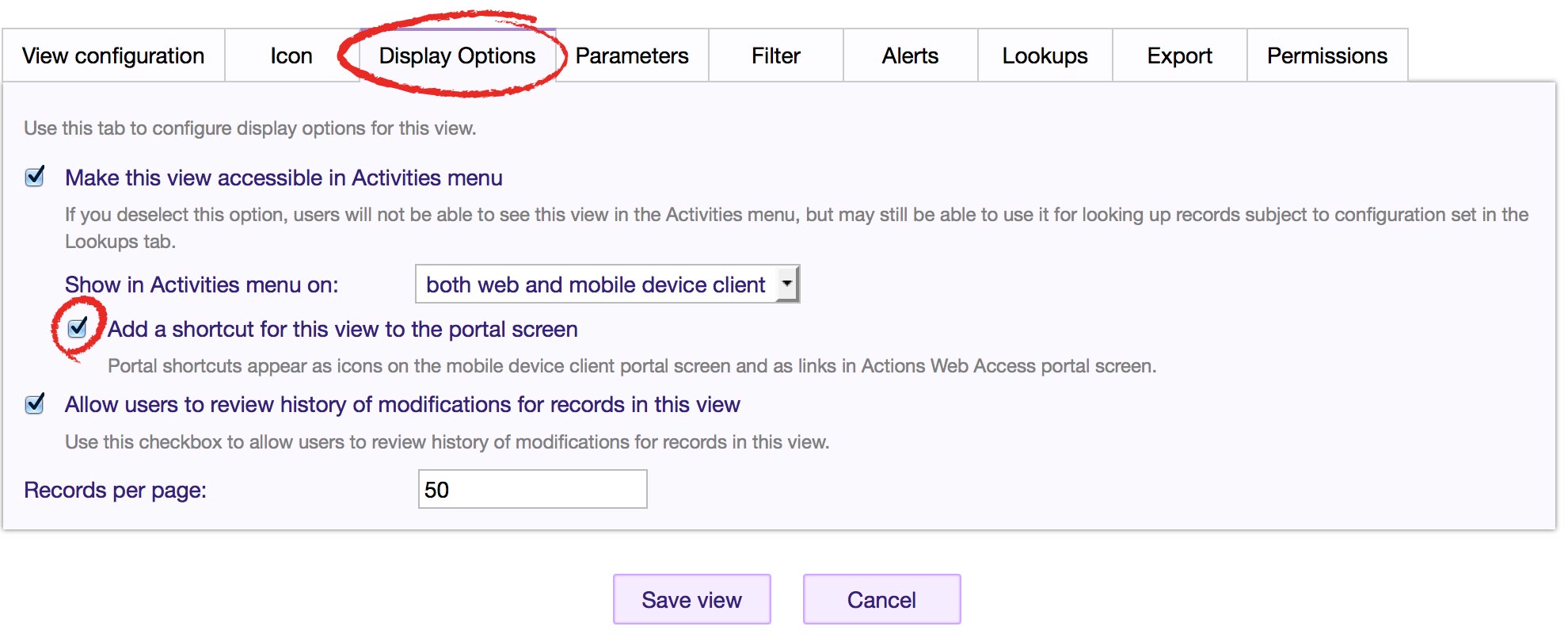Click the Add a shortcut for this view label
1568x634 pixels.
click(x=343, y=329)
